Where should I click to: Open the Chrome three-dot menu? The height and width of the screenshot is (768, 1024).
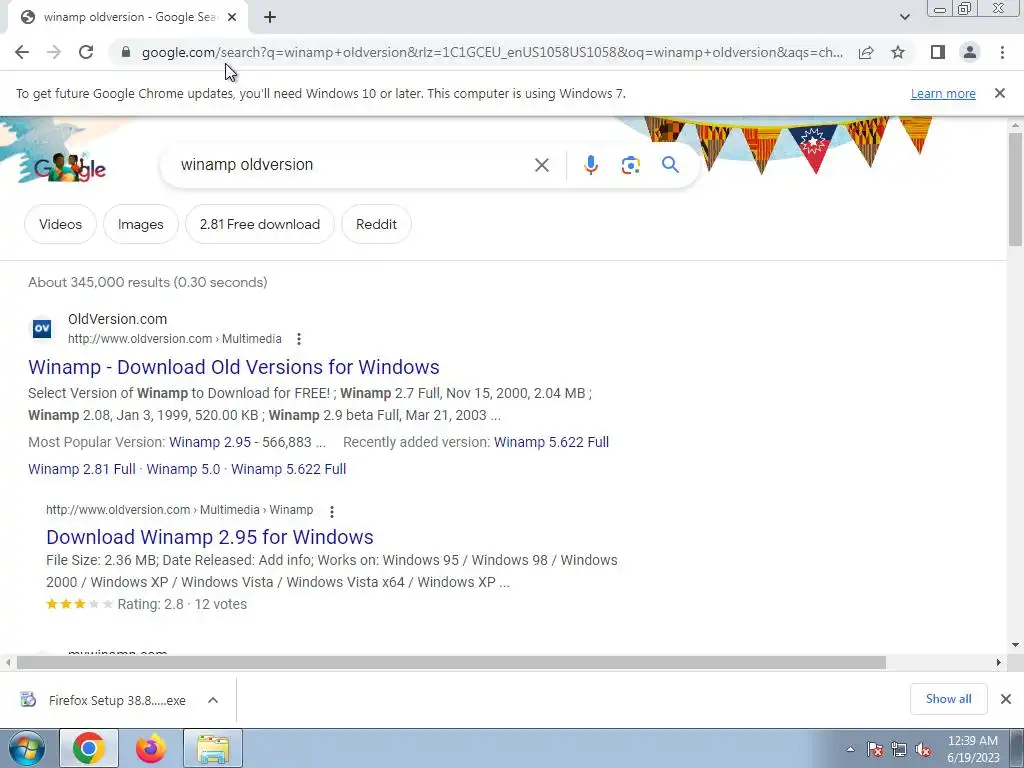1002,52
